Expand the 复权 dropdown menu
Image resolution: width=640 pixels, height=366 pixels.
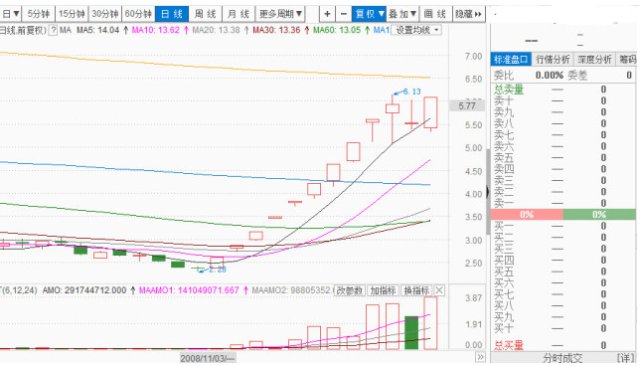click(x=369, y=14)
